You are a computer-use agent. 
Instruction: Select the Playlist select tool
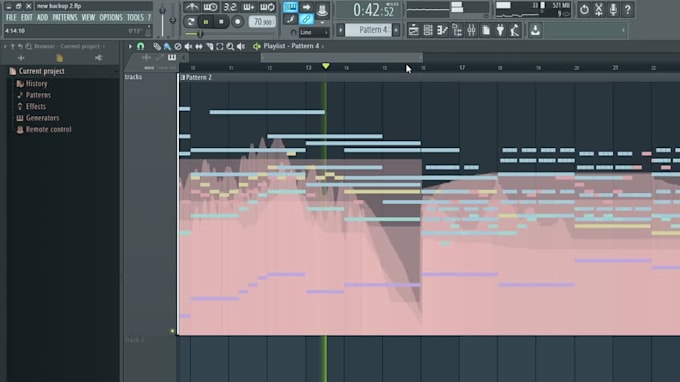tap(219, 46)
